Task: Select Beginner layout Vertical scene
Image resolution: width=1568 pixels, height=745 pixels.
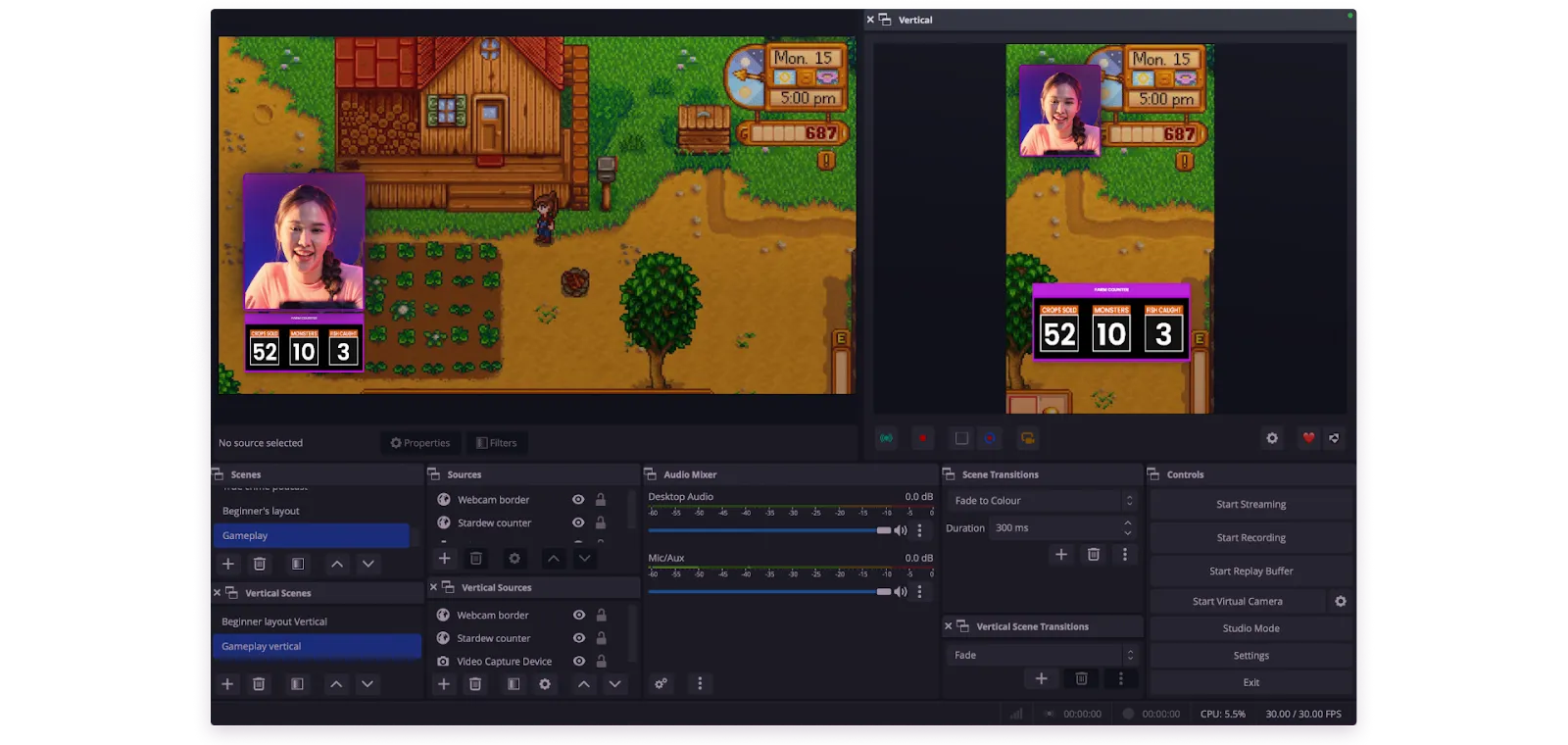Action: 318,621
